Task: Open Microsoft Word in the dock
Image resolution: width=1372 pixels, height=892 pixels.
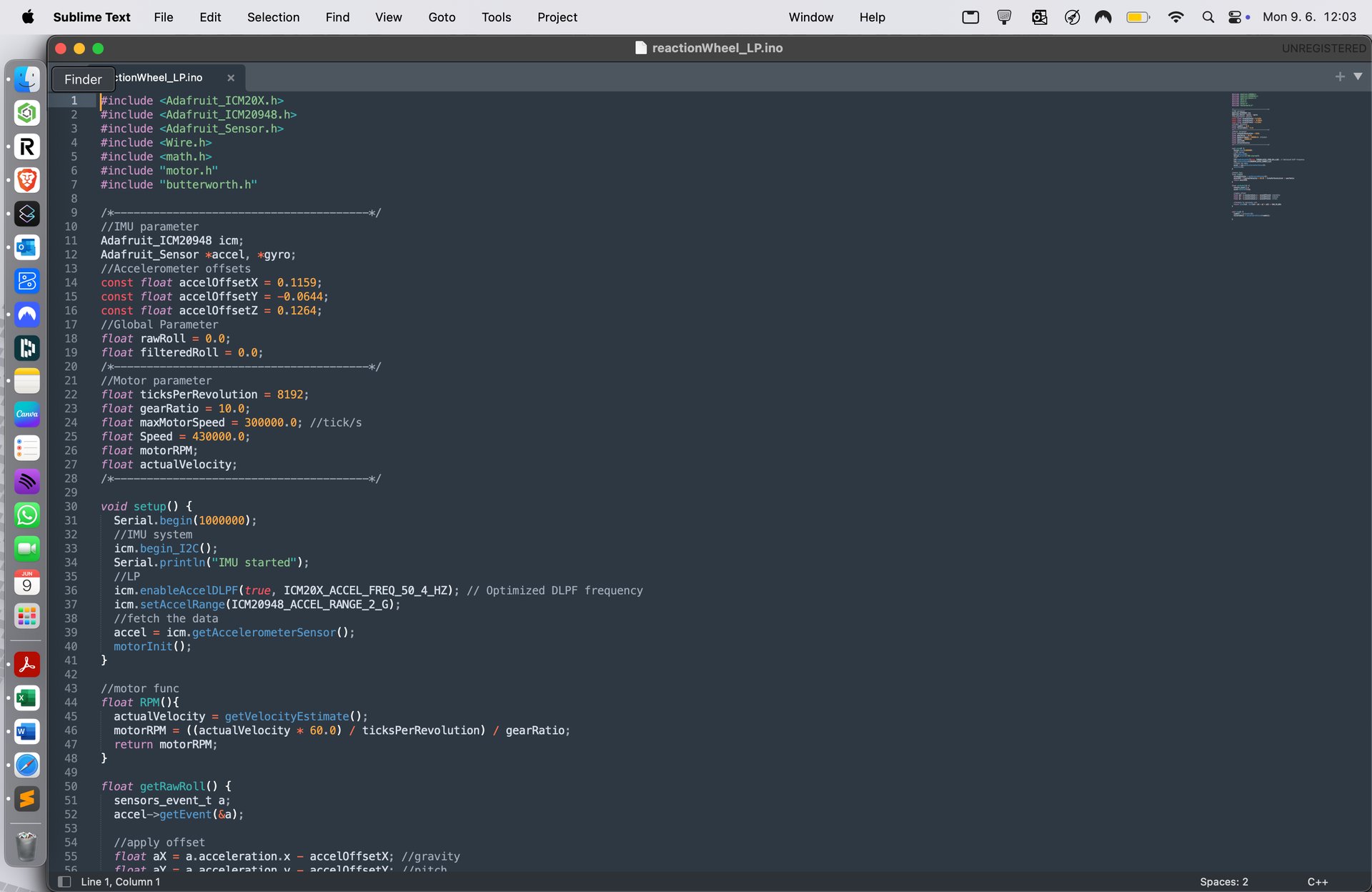Action: click(27, 732)
